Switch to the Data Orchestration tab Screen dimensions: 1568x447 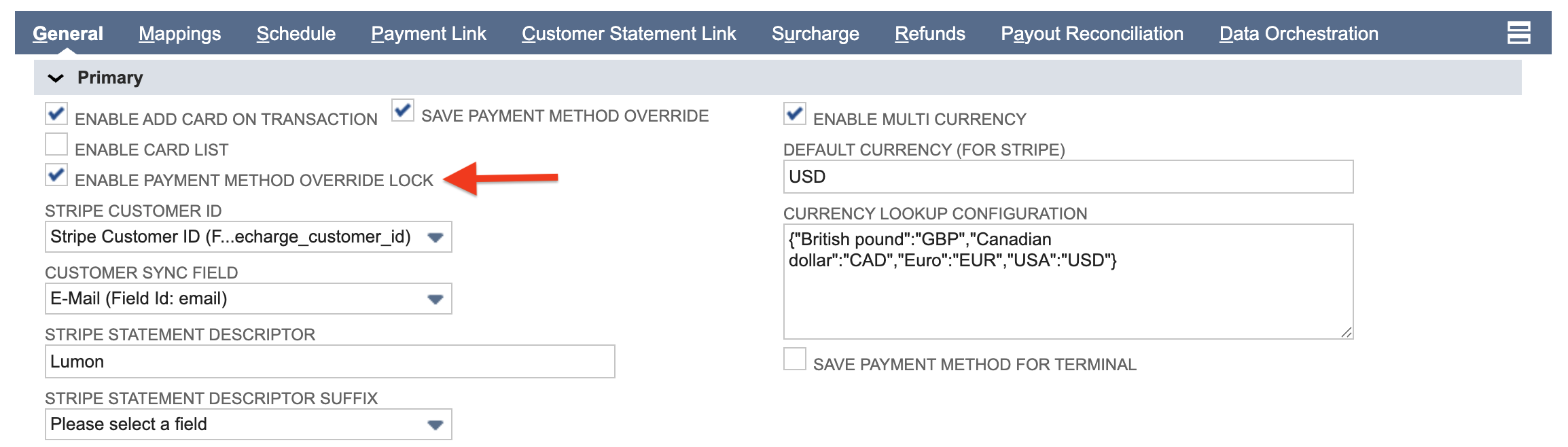tap(1300, 33)
